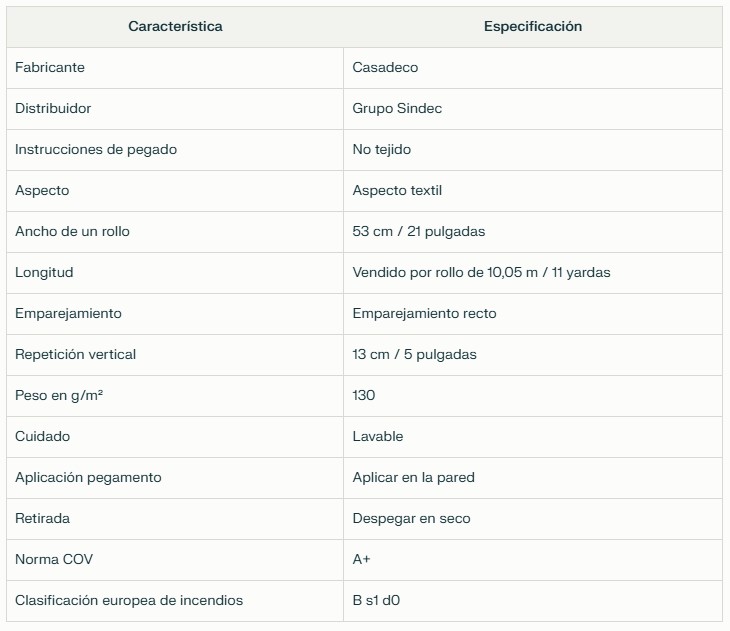This screenshot has height=631, width=730.
Task: Click the Casadeco manufacturer value
Action: [385, 68]
